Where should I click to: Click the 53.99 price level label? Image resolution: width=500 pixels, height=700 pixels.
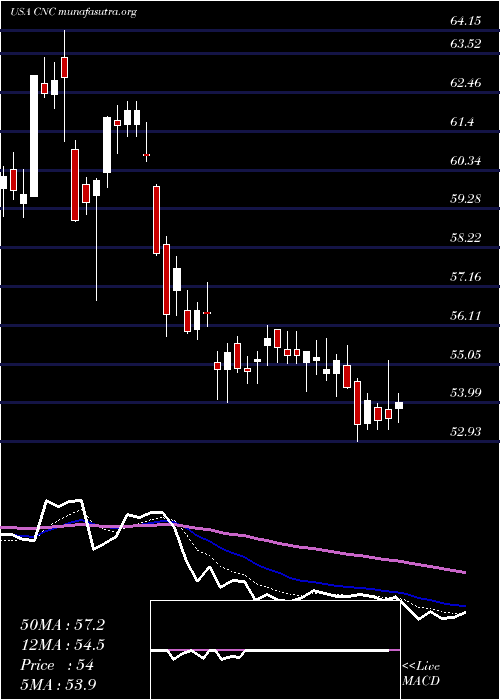(466, 393)
